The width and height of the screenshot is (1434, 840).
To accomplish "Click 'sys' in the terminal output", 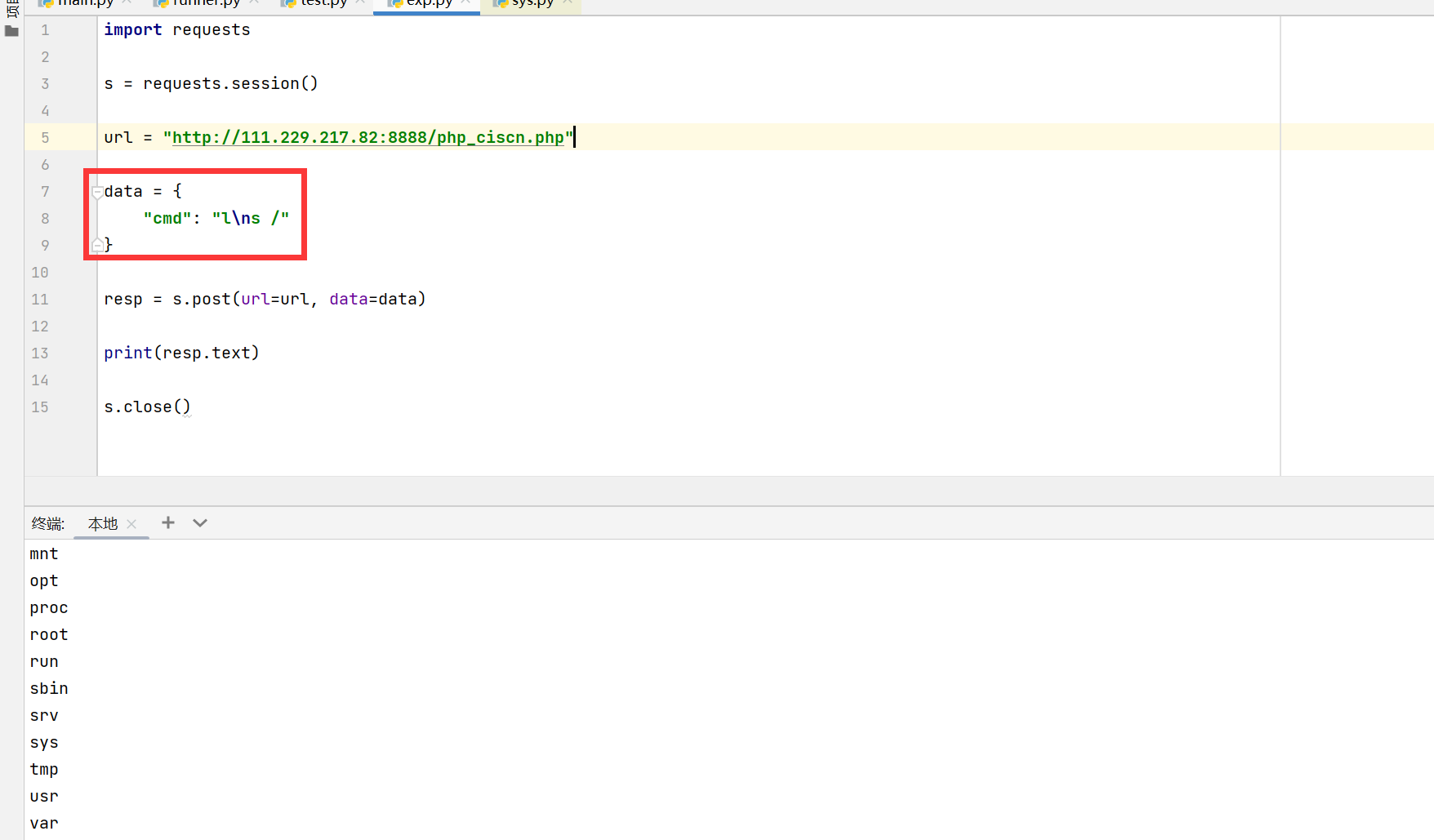I will click(x=44, y=742).
